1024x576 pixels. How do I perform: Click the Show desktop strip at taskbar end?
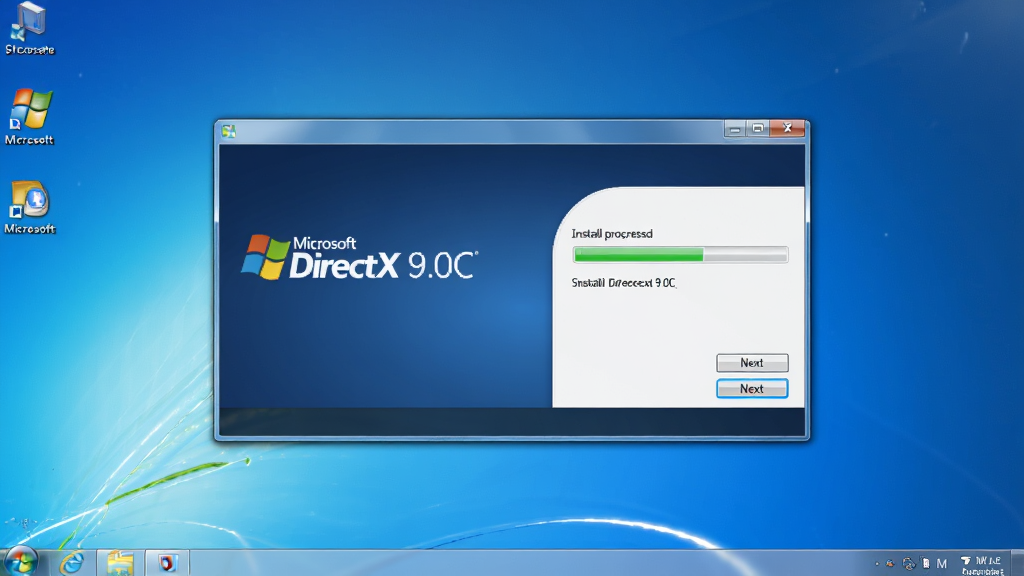tap(1017, 563)
